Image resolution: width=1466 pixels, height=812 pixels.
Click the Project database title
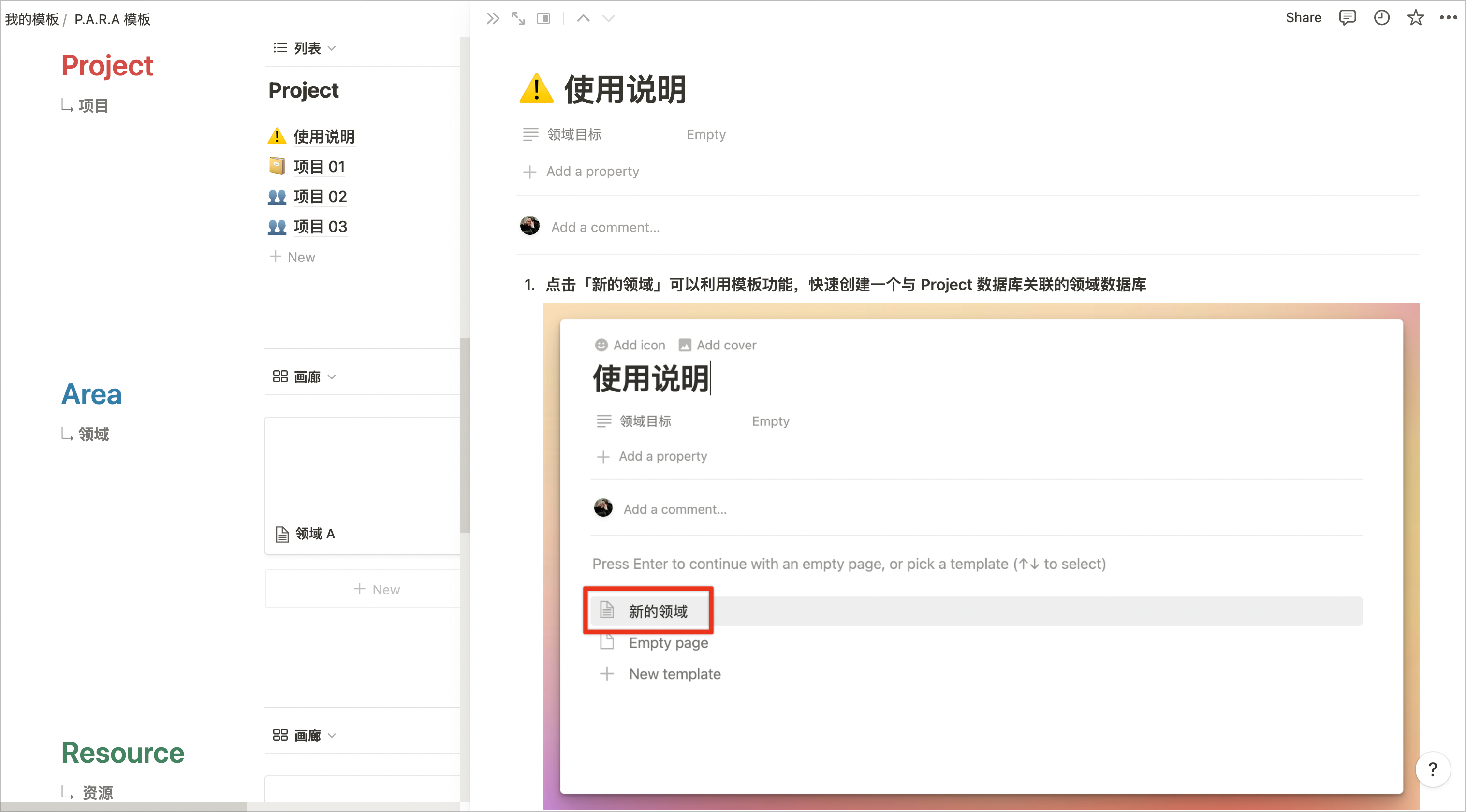303,90
